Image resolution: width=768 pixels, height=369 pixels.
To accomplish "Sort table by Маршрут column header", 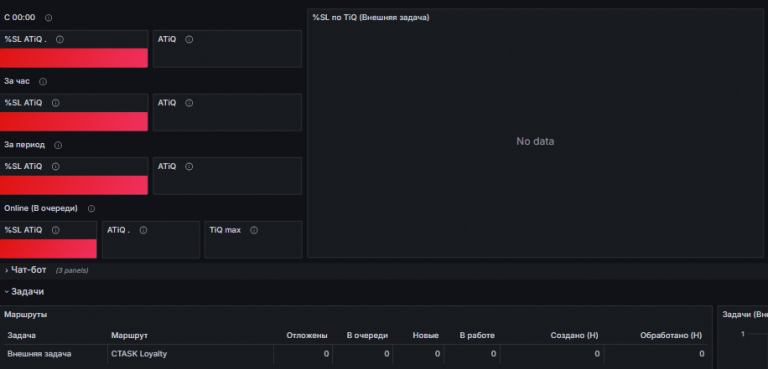I will 129,336.
